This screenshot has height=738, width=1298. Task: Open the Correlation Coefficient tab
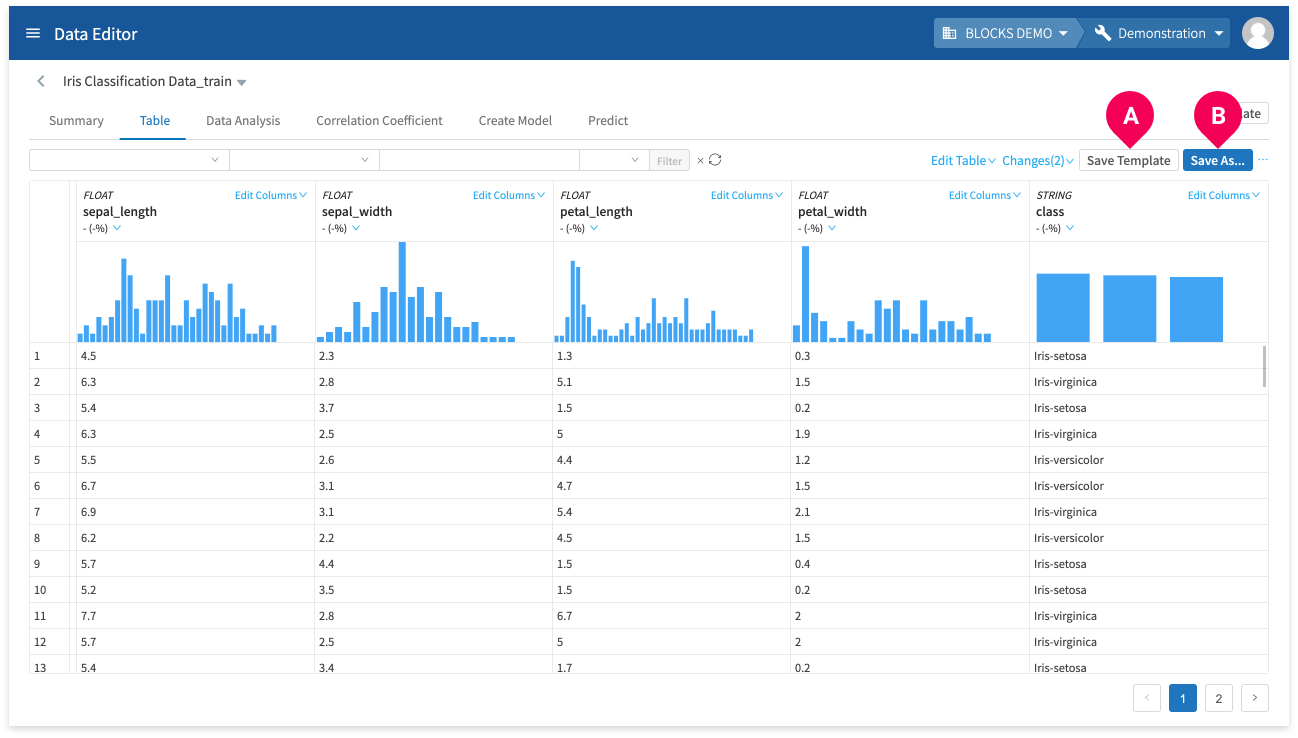tap(379, 120)
